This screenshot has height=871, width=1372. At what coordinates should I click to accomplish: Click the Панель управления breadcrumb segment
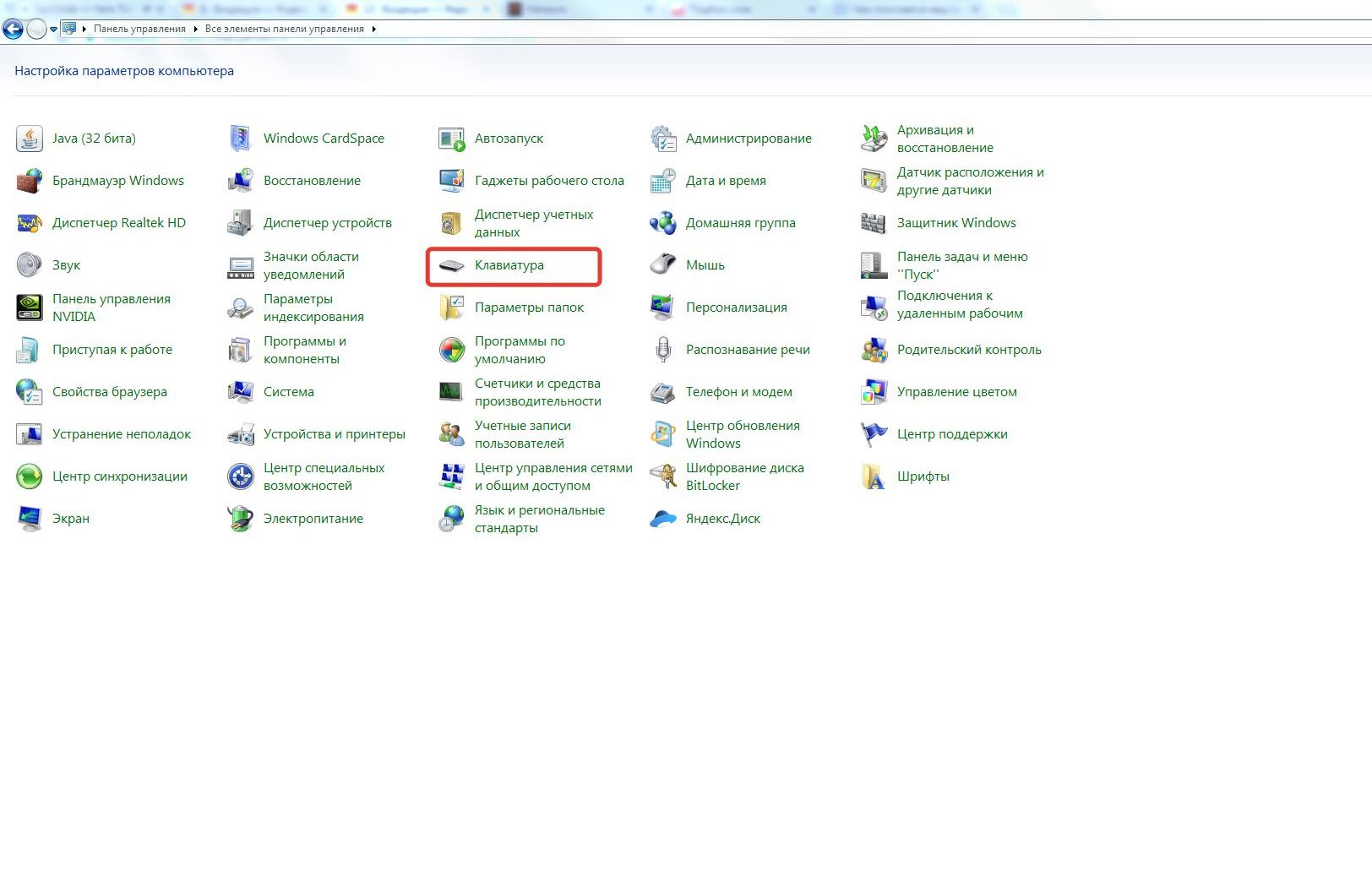tap(139, 29)
